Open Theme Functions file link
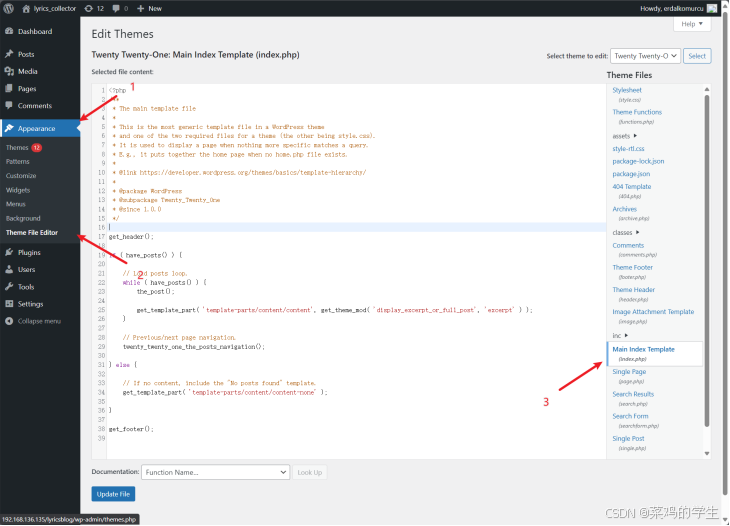The image size is (730, 526). click(x=637, y=112)
